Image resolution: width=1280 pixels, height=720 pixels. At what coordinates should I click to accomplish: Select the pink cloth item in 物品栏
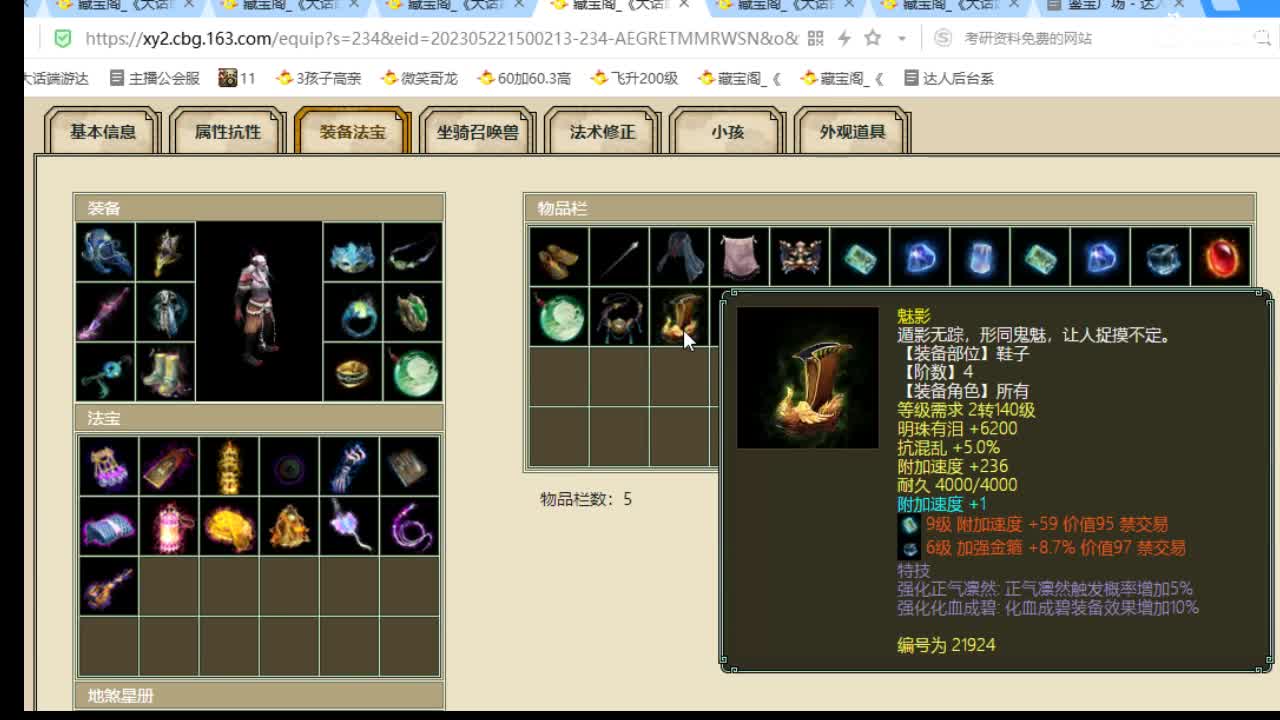[x=739, y=257]
